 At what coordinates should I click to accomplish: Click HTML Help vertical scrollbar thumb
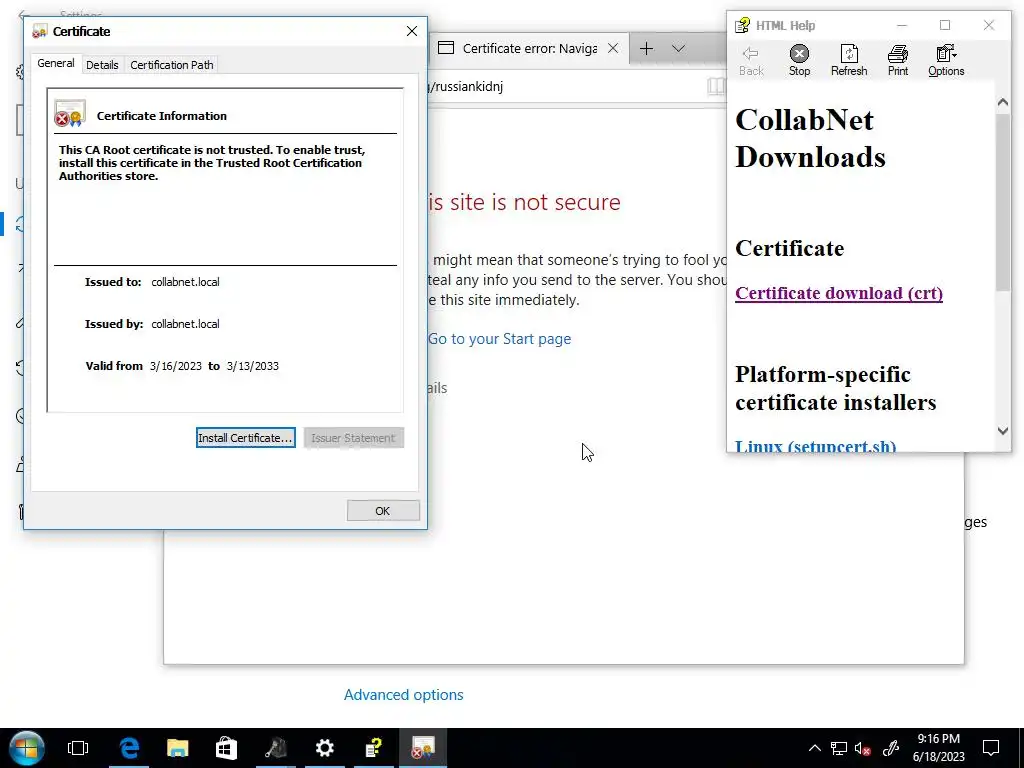[1002, 202]
